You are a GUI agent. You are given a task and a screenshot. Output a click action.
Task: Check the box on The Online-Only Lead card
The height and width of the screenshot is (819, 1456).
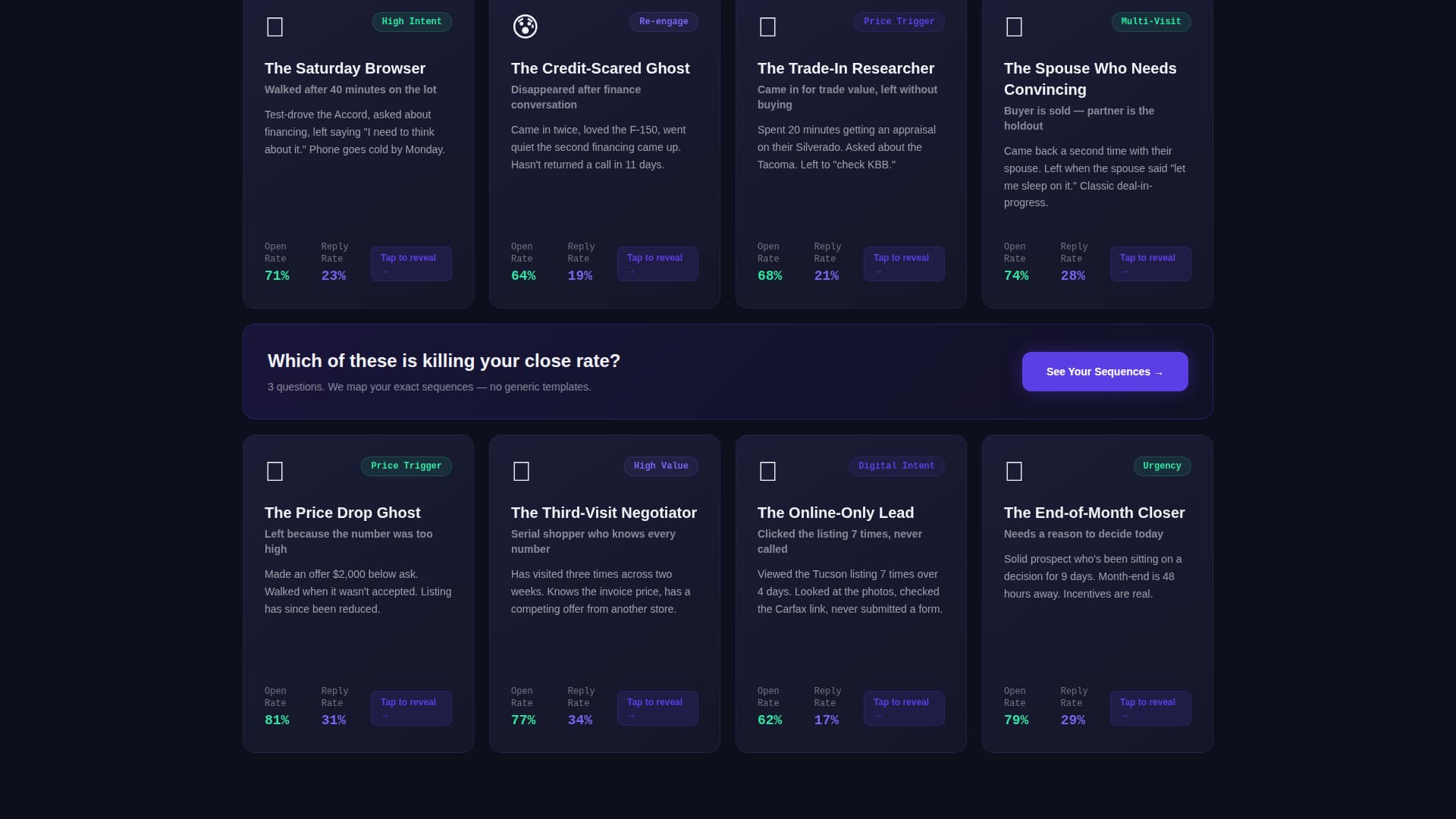point(767,471)
